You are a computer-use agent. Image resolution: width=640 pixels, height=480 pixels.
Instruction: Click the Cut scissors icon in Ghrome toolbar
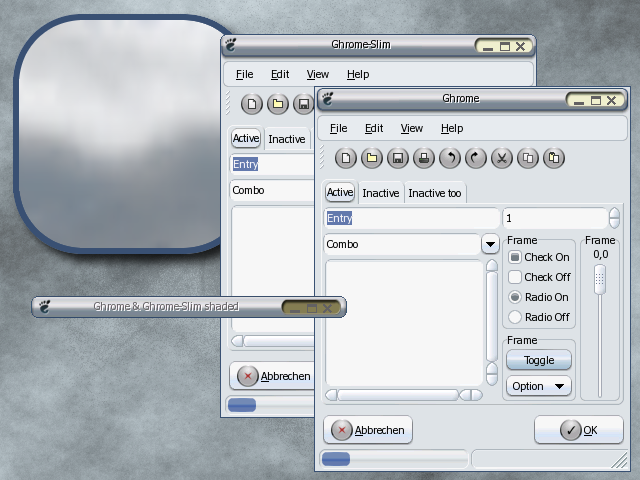502,158
